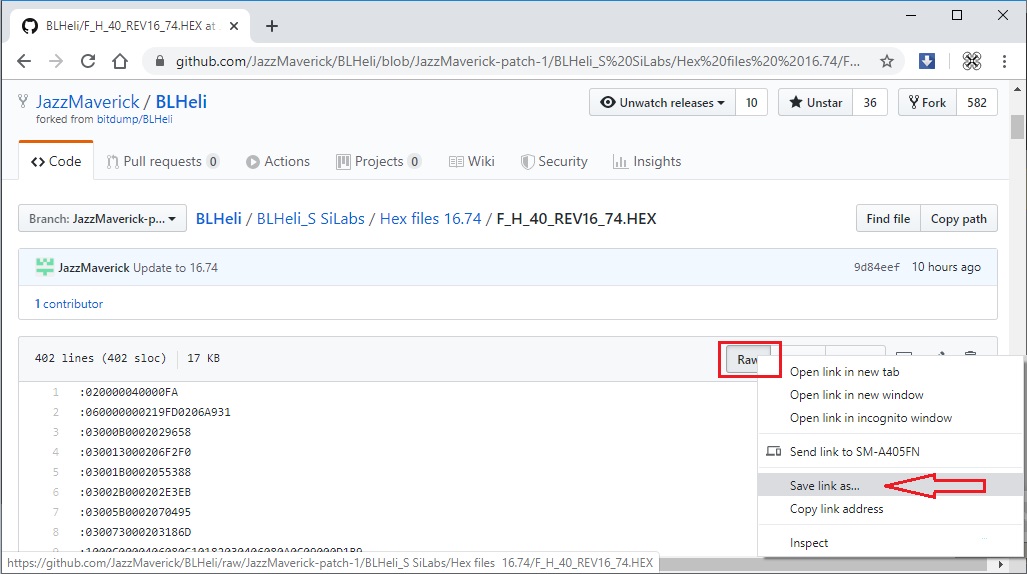Go to the browser home icon

click(120, 62)
